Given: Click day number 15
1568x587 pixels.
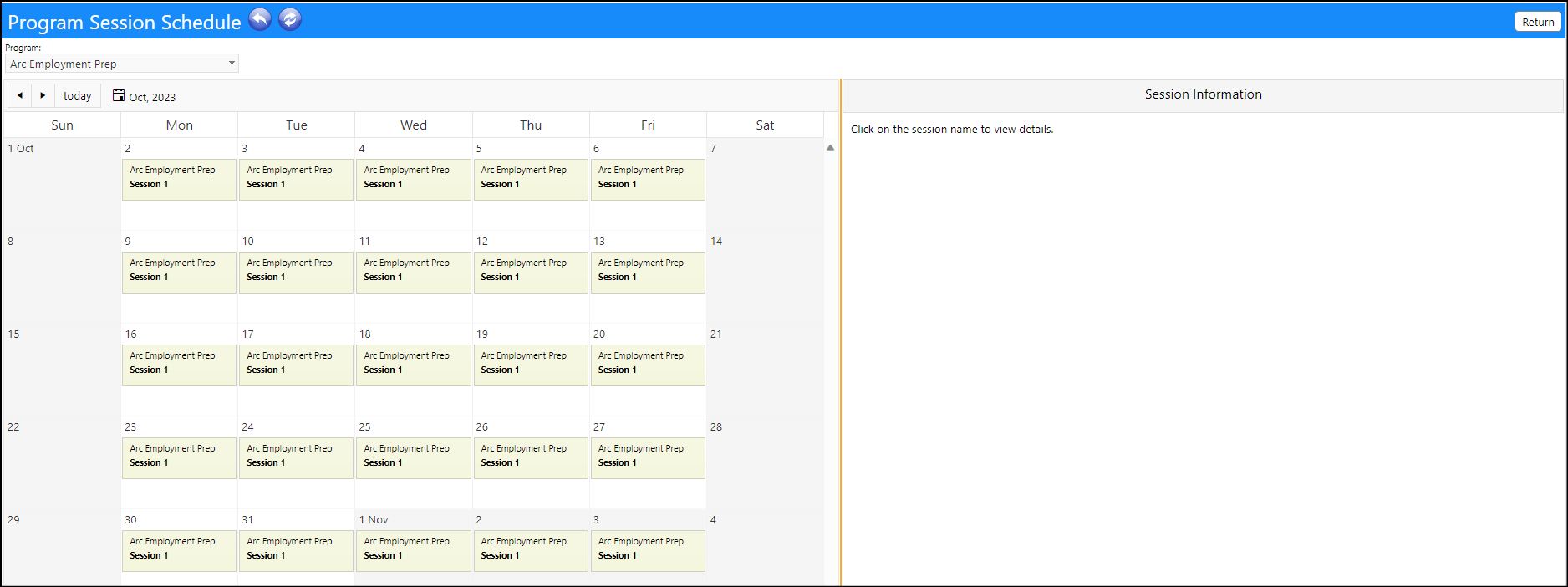Looking at the screenshot, I should (13, 334).
